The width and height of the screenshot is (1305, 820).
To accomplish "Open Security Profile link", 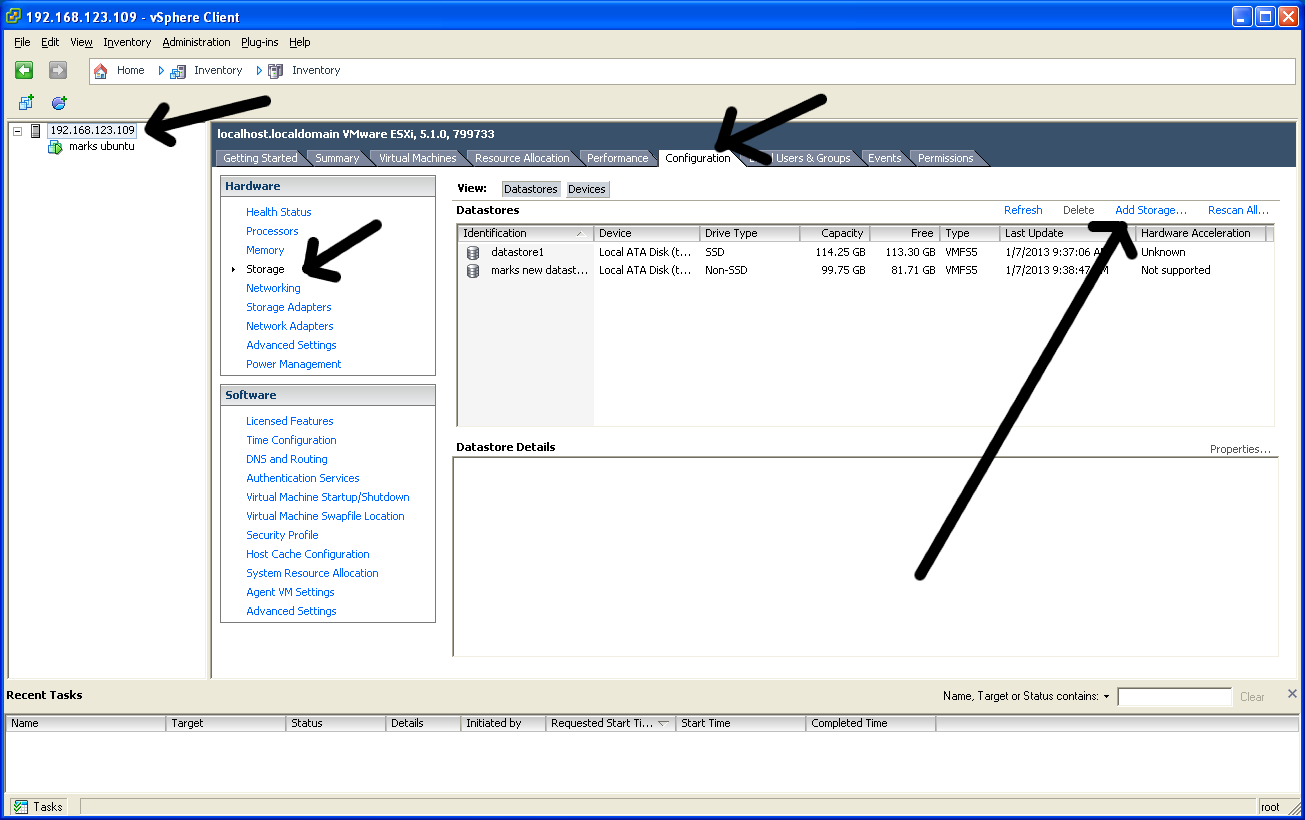I will coord(282,535).
